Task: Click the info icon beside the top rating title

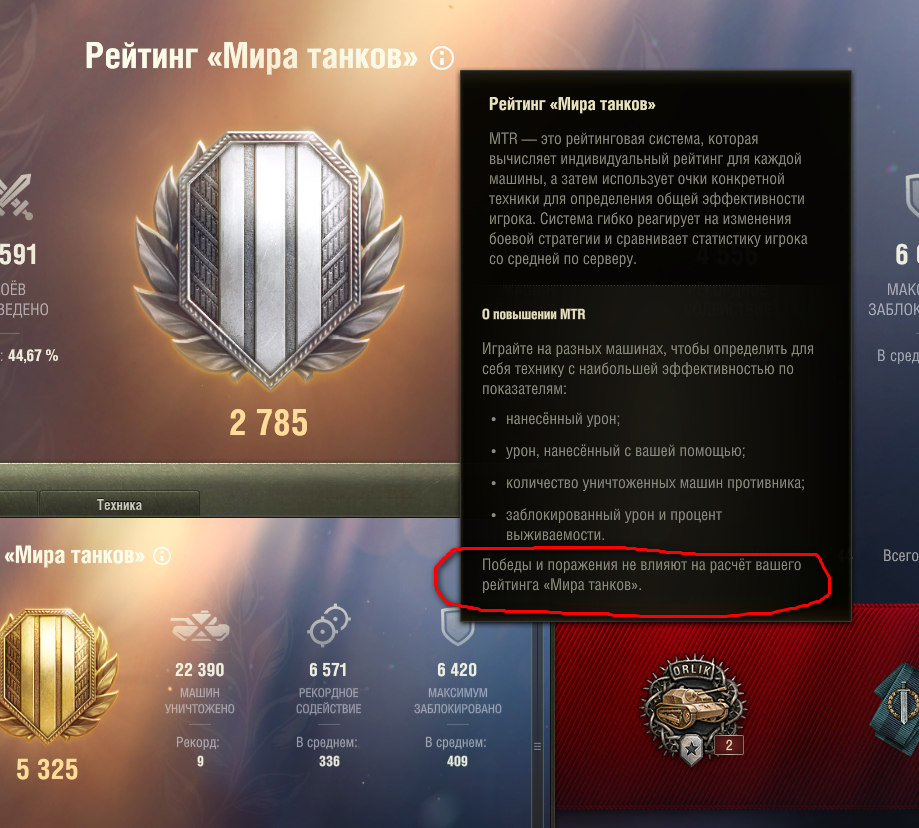Action: 442,58
